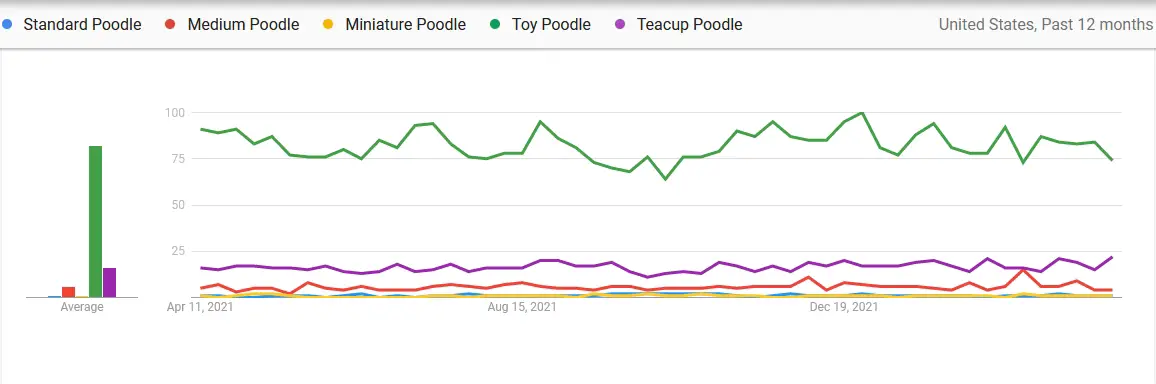Select the Toy Poodle legend label
This screenshot has height=384, width=1156.
tap(551, 24)
